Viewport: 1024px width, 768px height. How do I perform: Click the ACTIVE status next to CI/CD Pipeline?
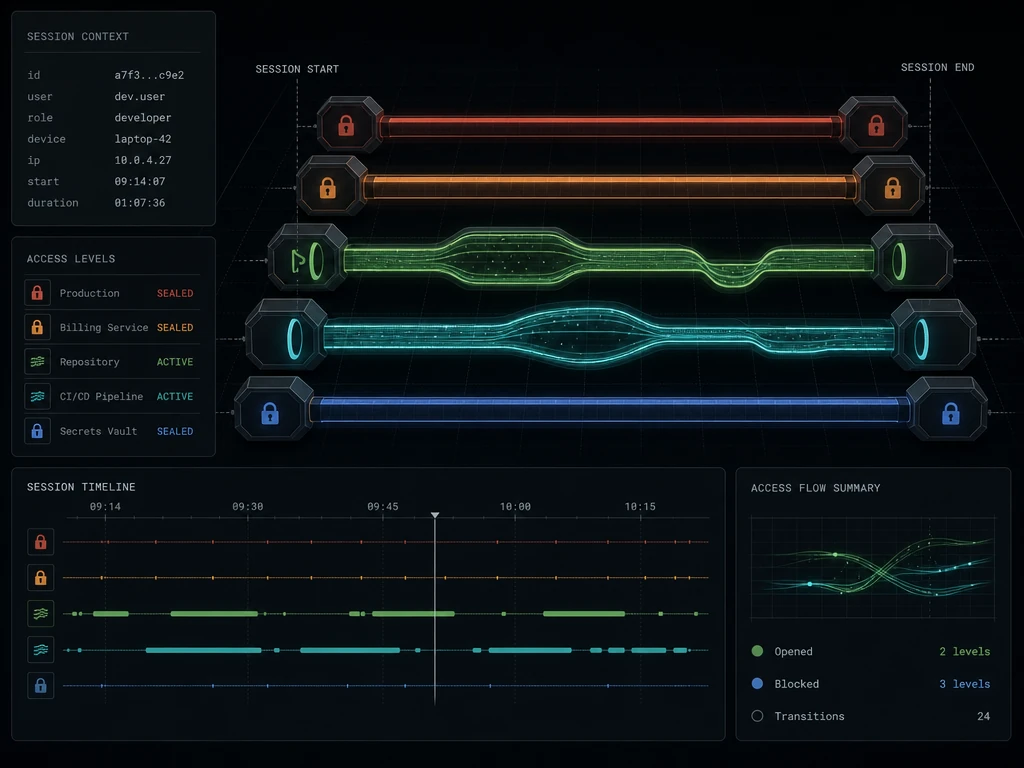(x=175, y=396)
